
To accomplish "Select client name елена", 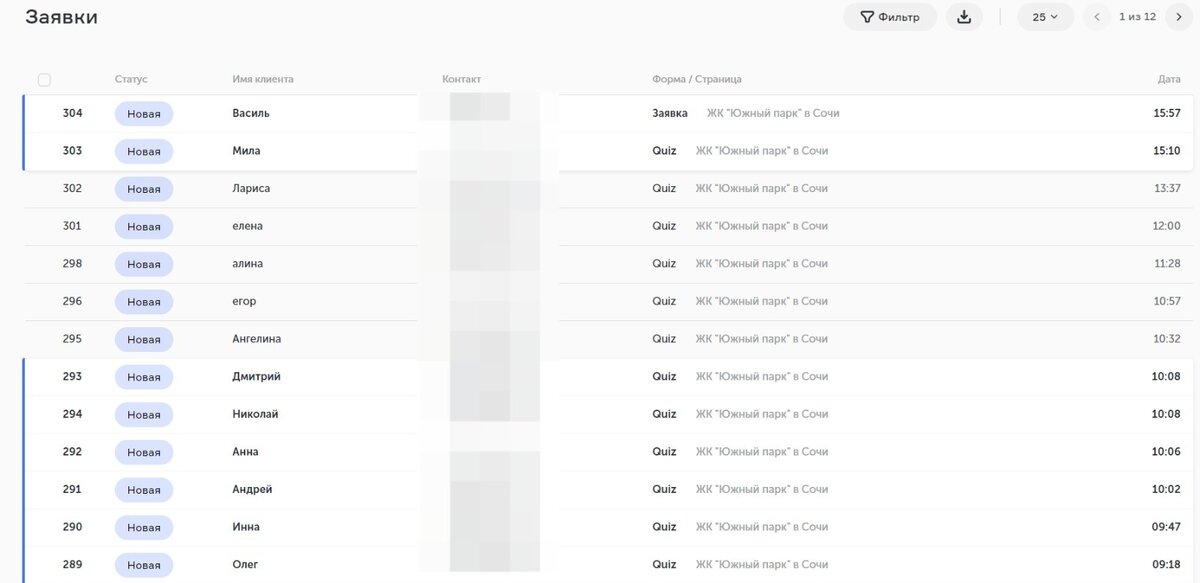I will click(x=247, y=226).
